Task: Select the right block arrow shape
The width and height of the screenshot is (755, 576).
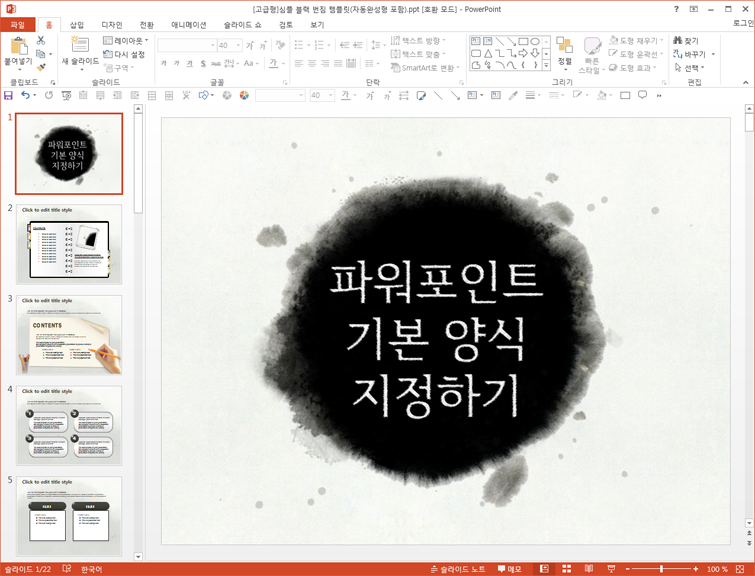Action: pos(523,53)
